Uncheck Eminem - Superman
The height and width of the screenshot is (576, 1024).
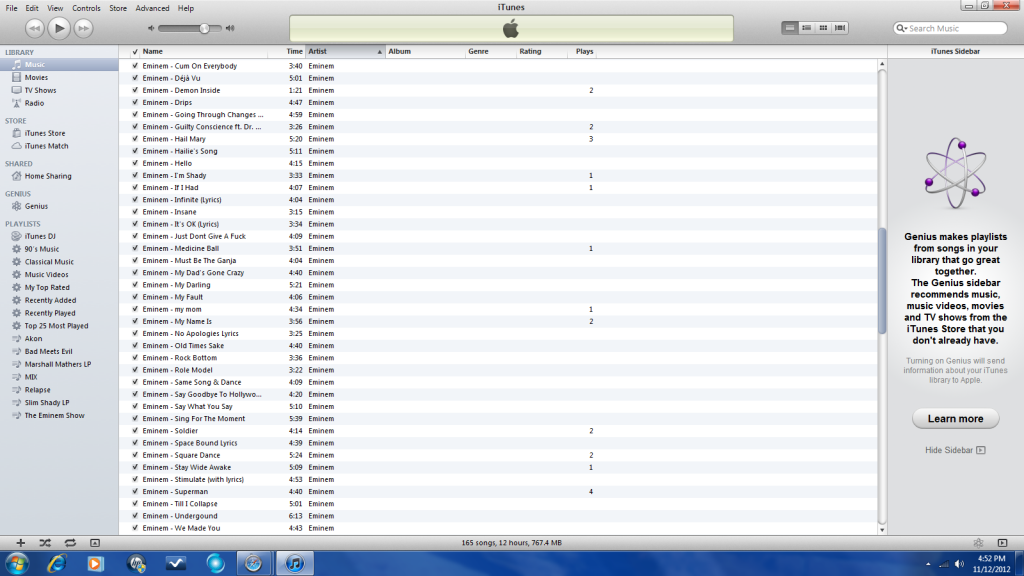[x=135, y=492]
